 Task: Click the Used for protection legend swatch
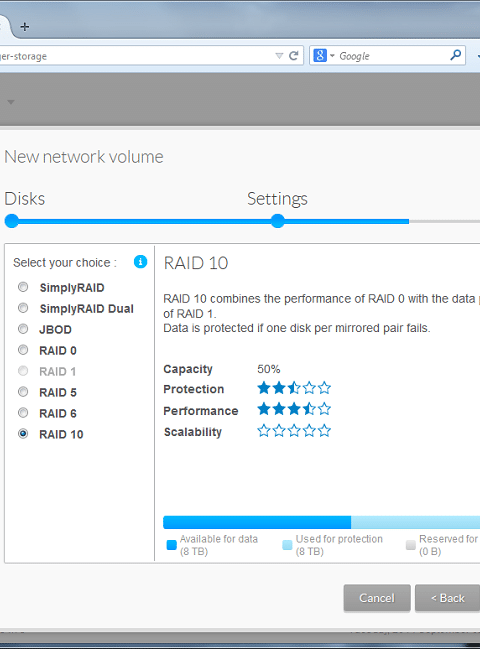click(x=287, y=545)
